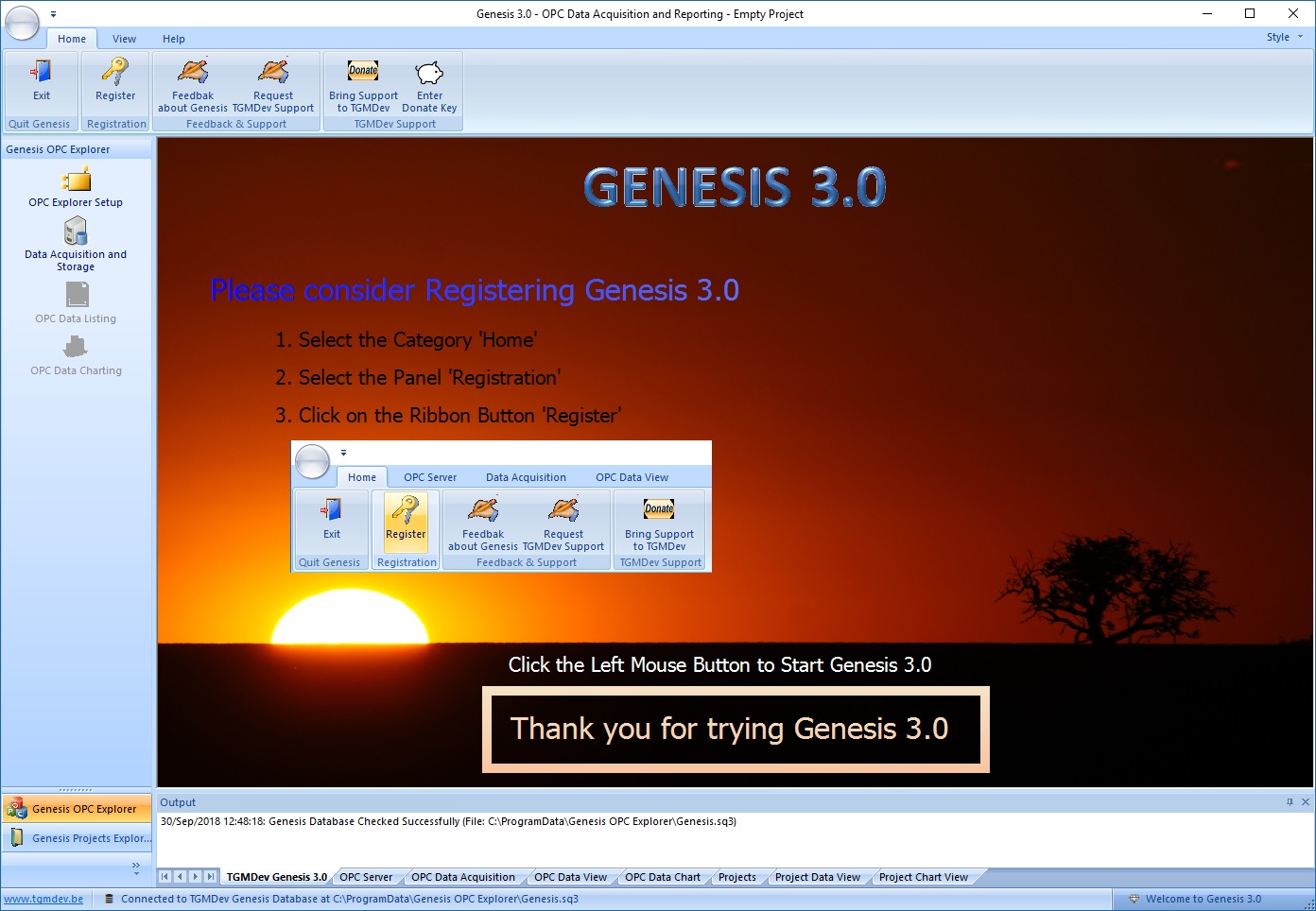Select the Projects bottom tab

coord(737,877)
